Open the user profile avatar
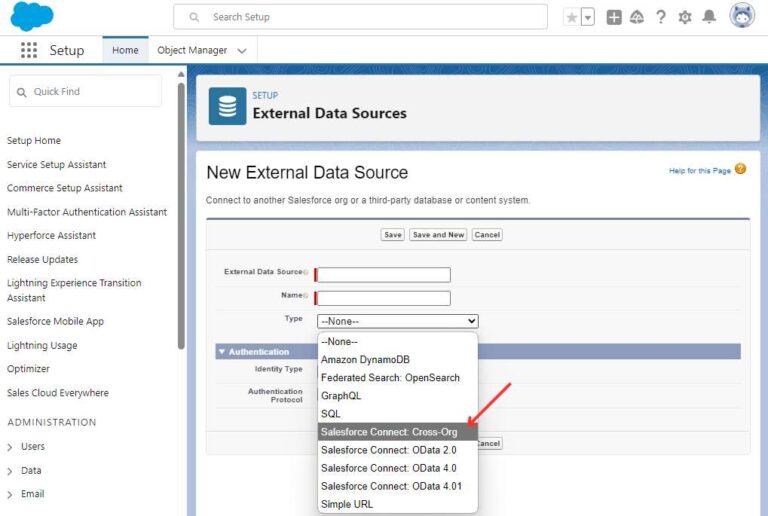Viewport: 768px width, 516px height. 742,16
